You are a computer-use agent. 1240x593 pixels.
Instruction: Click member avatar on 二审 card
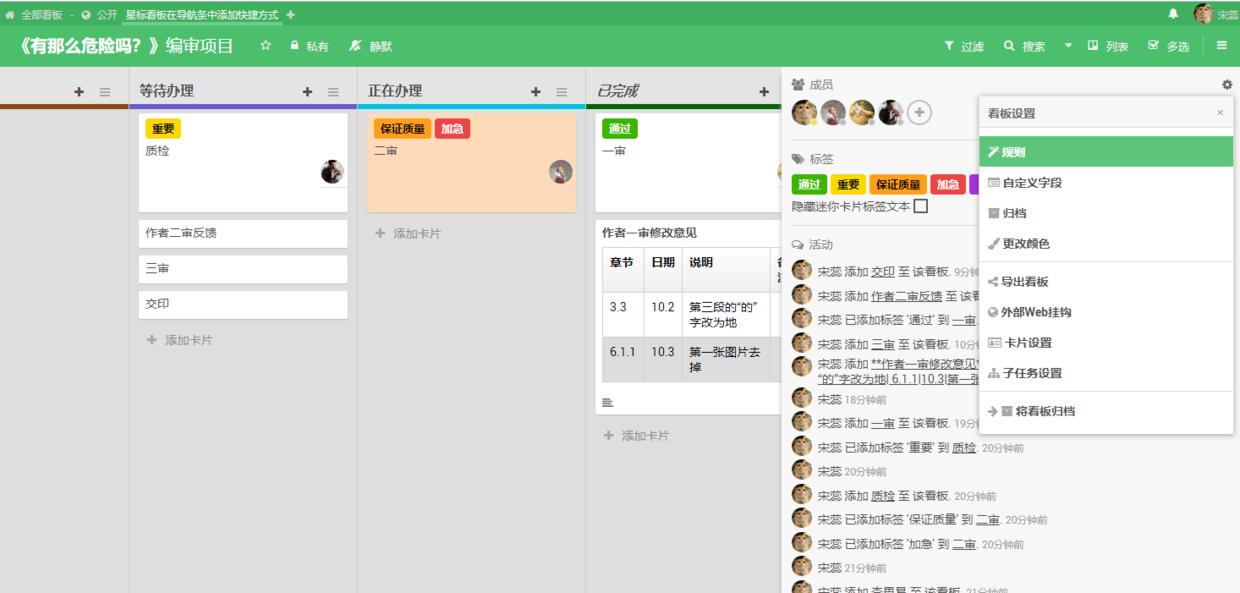tap(561, 172)
